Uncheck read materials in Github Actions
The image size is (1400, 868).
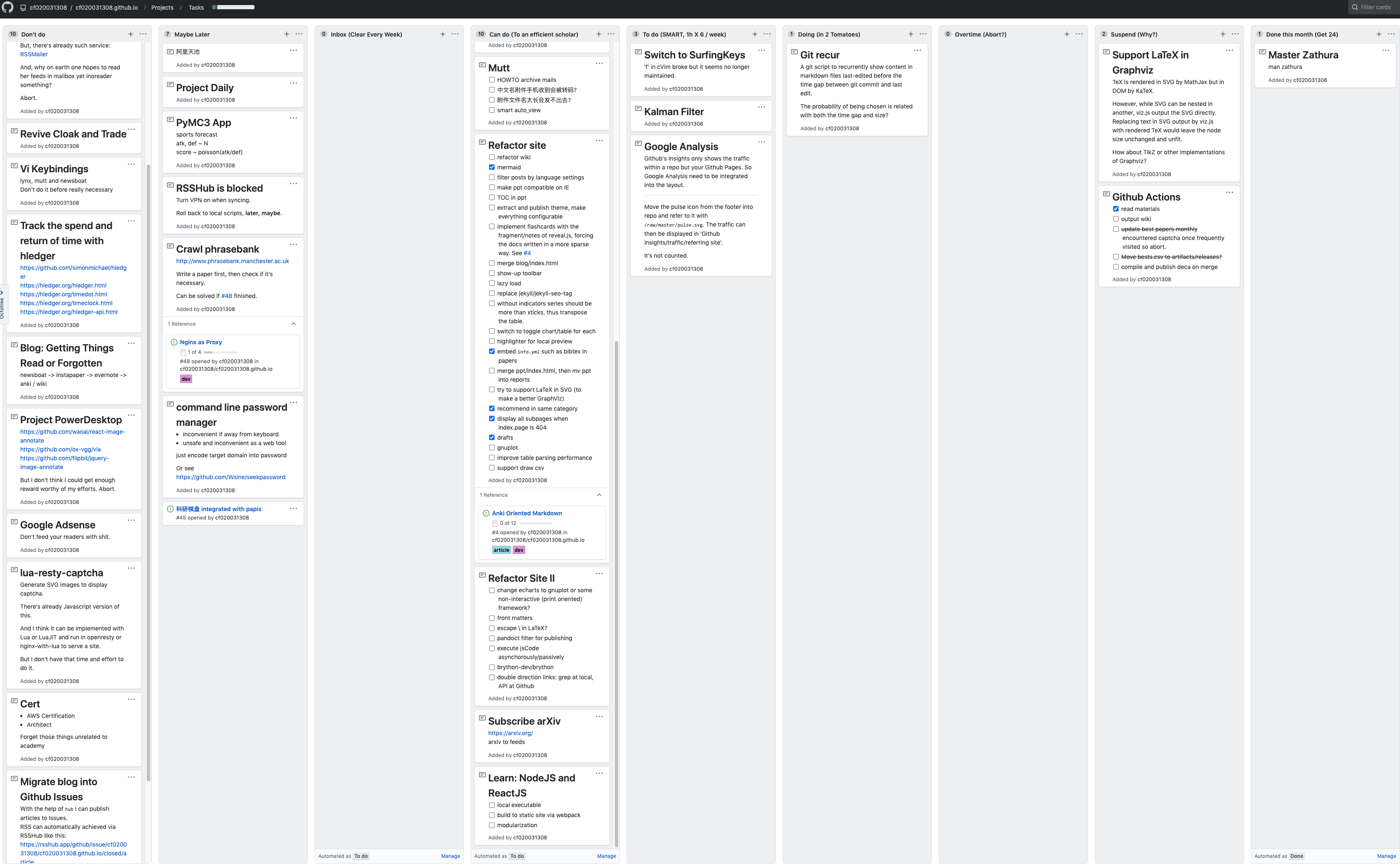click(x=1116, y=209)
